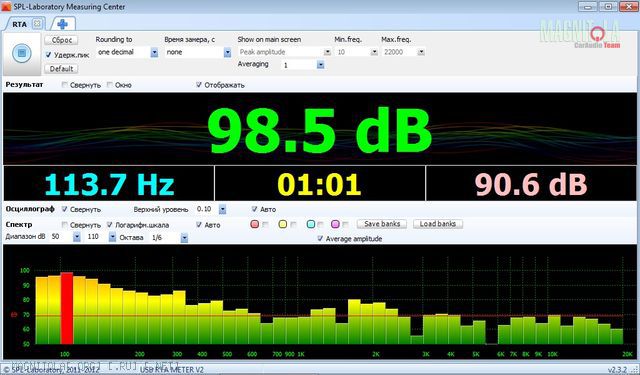Select the magenta memory bank icon
Viewport: 640px width, 375px height.
tap(335, 224)
